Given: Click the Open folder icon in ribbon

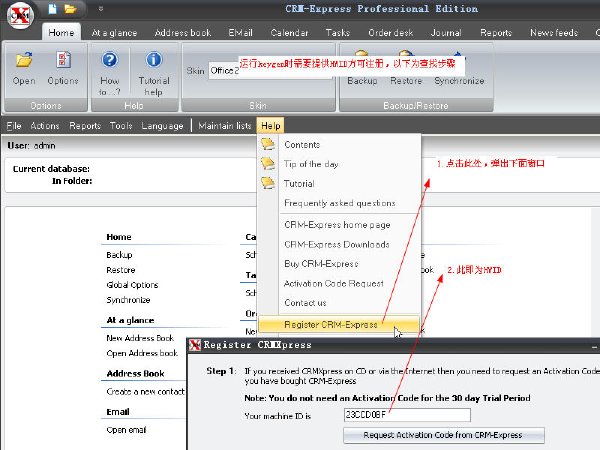Looking at the screenshot, I should tap(24, 60).
